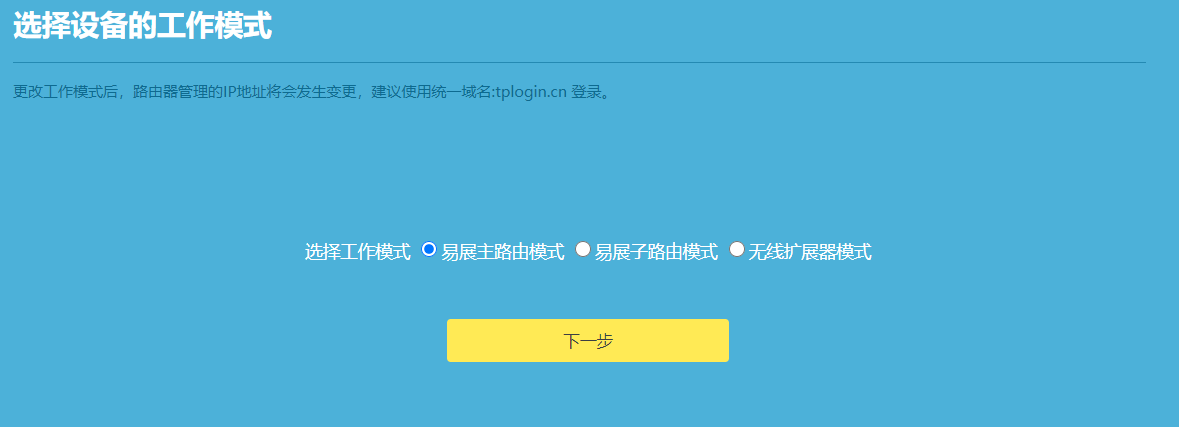The height and width of the screenshot is (427, 1179).
Task: Click the word 登录 ending the notice
Action: point(586,93)
